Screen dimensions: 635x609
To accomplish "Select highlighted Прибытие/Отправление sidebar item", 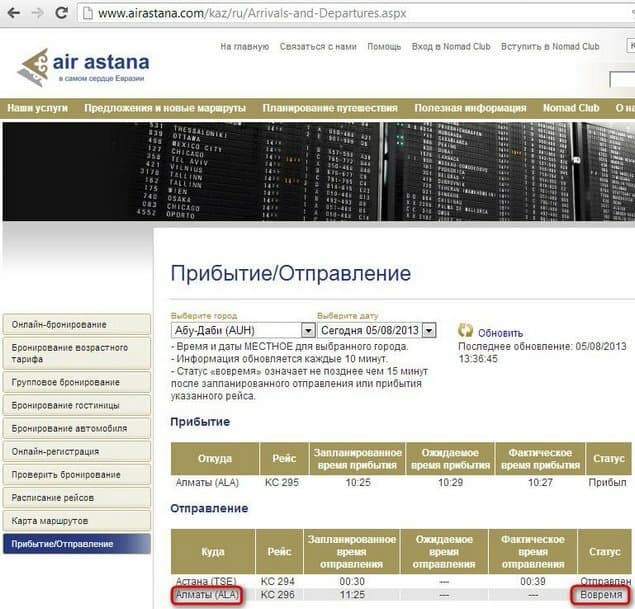I will click(77, 544).
